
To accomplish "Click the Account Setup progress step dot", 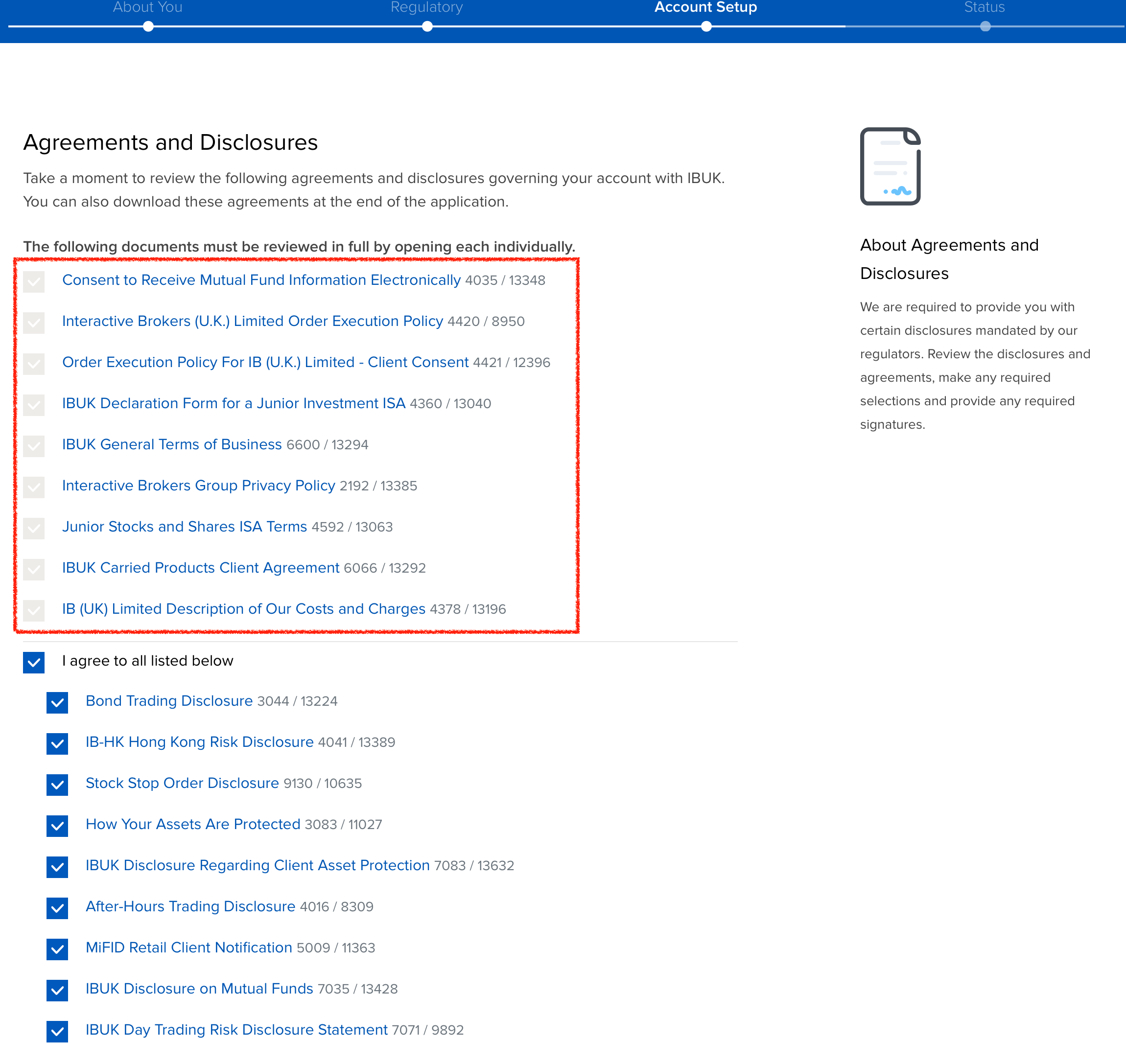I will coord(705,26).
